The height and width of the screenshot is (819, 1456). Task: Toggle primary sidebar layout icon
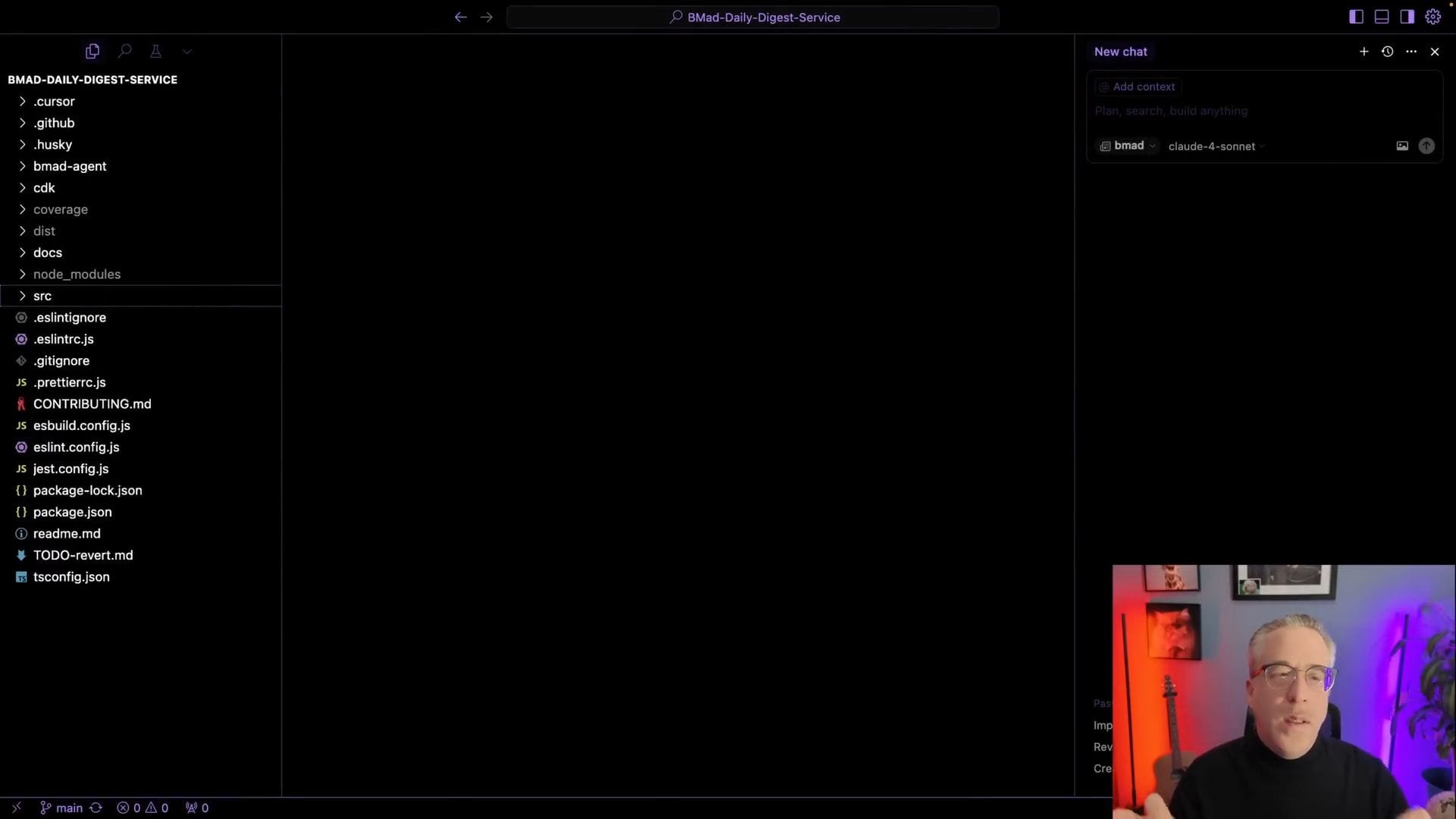point(1356,17)
